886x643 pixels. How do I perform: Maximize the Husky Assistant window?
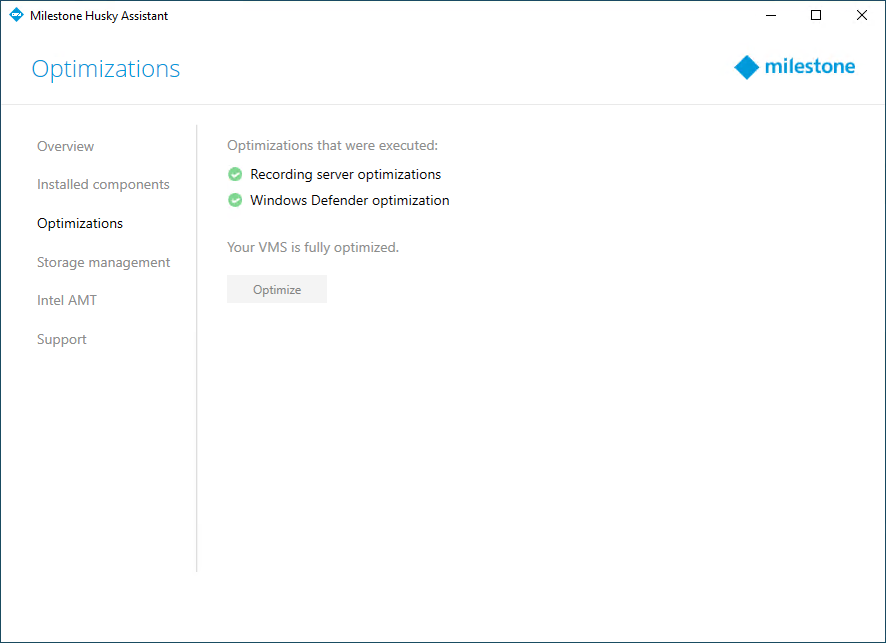point(816,15)
